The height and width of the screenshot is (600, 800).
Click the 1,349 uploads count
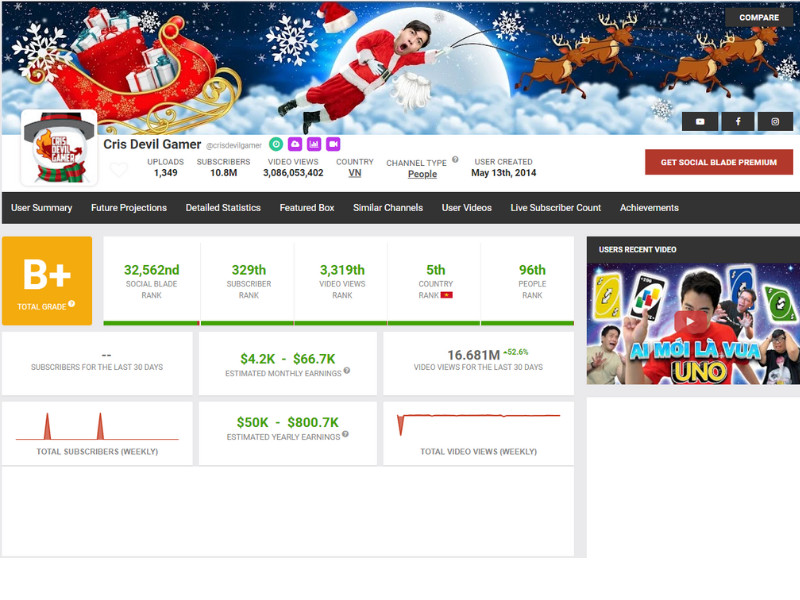pyautogui.click(x=165, y=173)
